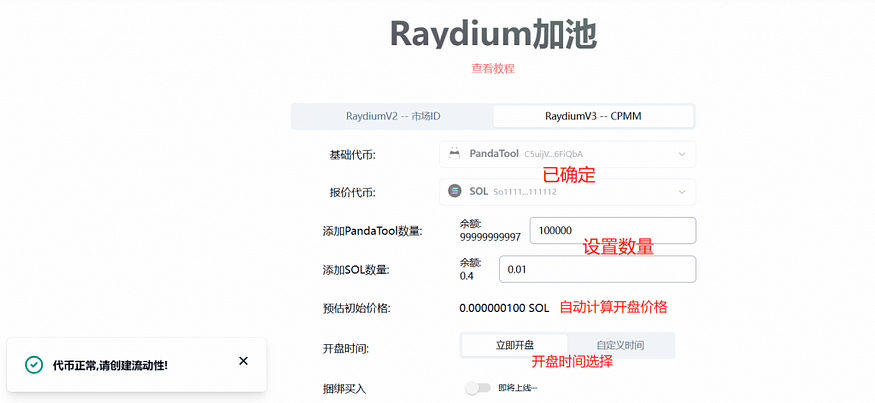Click the 代币正常,请创建流动性! message
This screenshot has height=403, width=875.
tap(110, 366)
